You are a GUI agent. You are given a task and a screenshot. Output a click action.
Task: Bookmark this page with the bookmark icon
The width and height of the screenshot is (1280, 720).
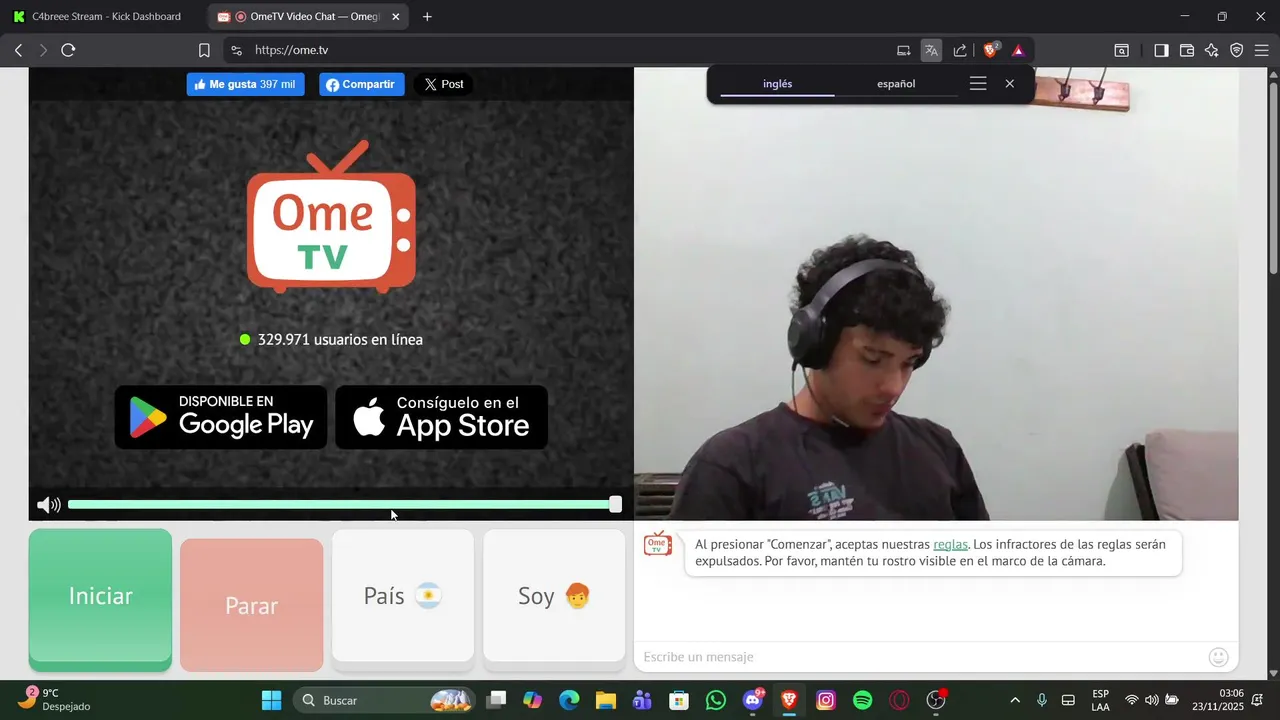pyautogui.click(x=204, y=50)
